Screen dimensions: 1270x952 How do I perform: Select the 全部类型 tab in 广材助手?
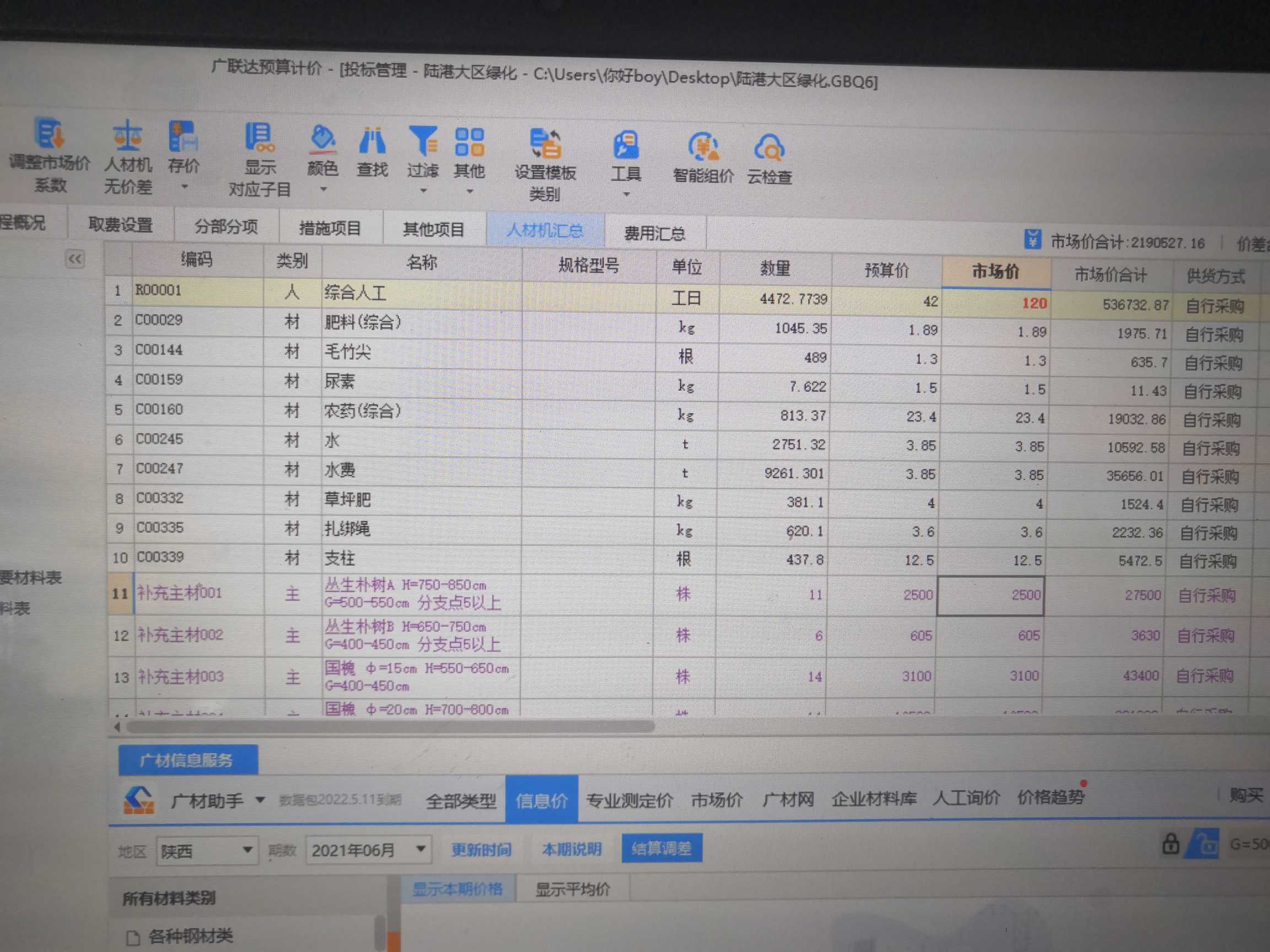tap(461, 800)
